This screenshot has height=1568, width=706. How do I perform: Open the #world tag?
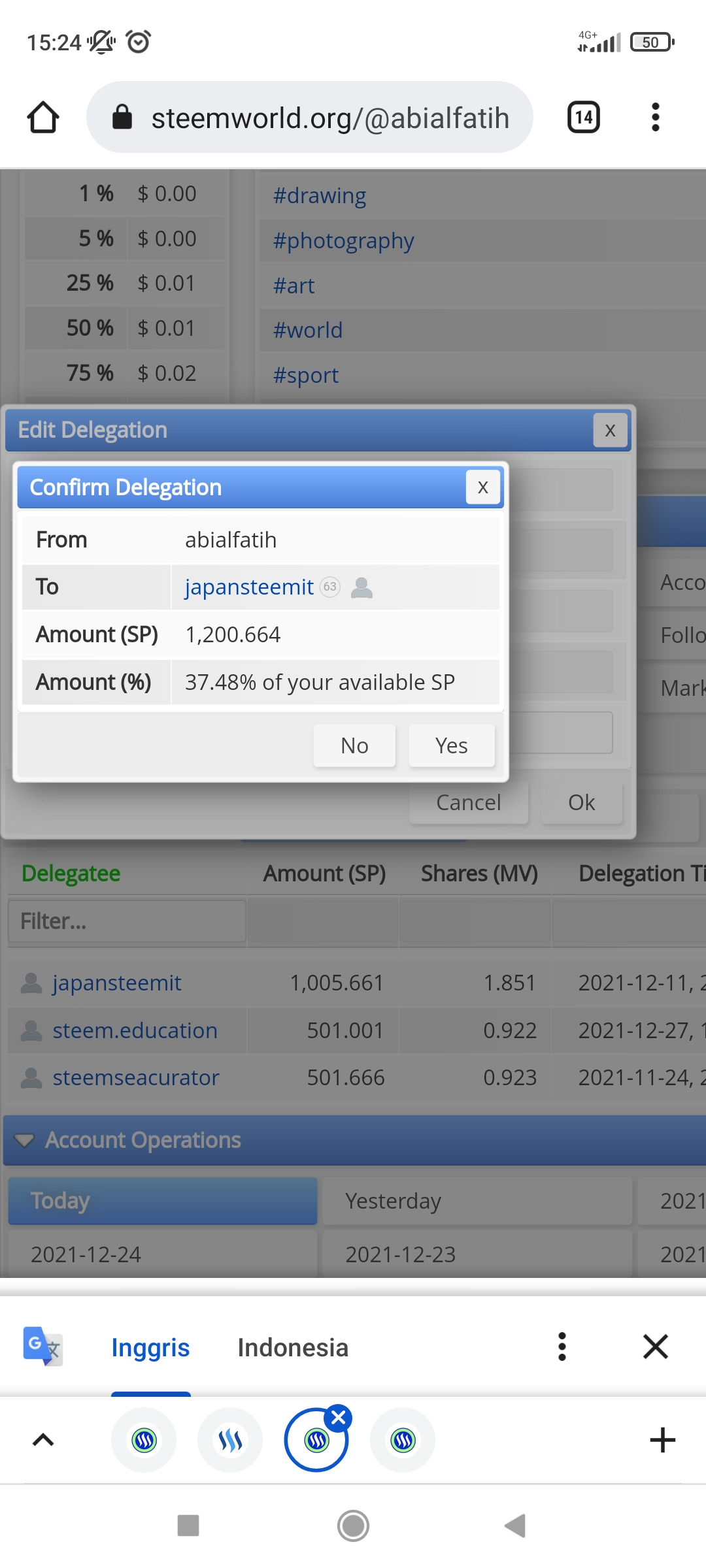point(308,330)
